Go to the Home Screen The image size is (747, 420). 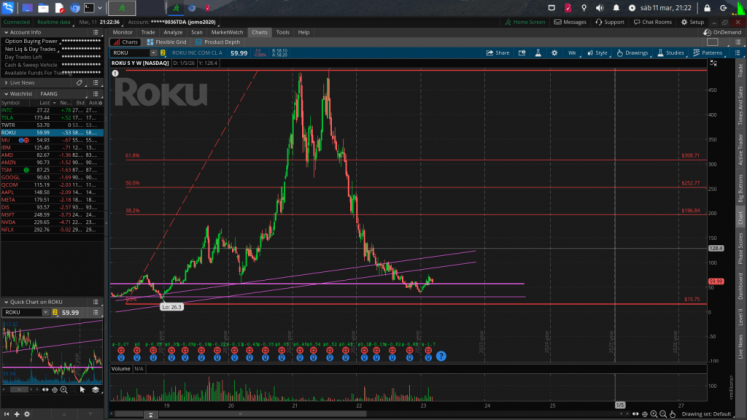coord(525,22)
